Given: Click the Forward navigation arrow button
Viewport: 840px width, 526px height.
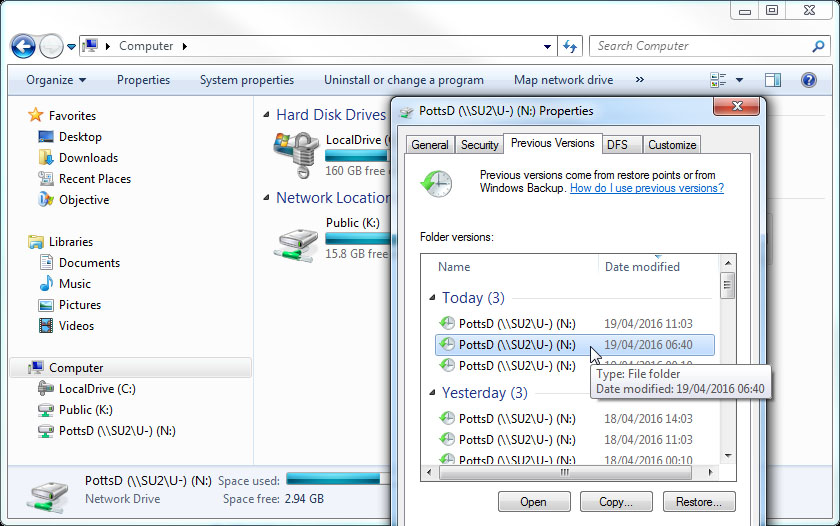Looking at the screenshot, I should click(x=51, y=47).
